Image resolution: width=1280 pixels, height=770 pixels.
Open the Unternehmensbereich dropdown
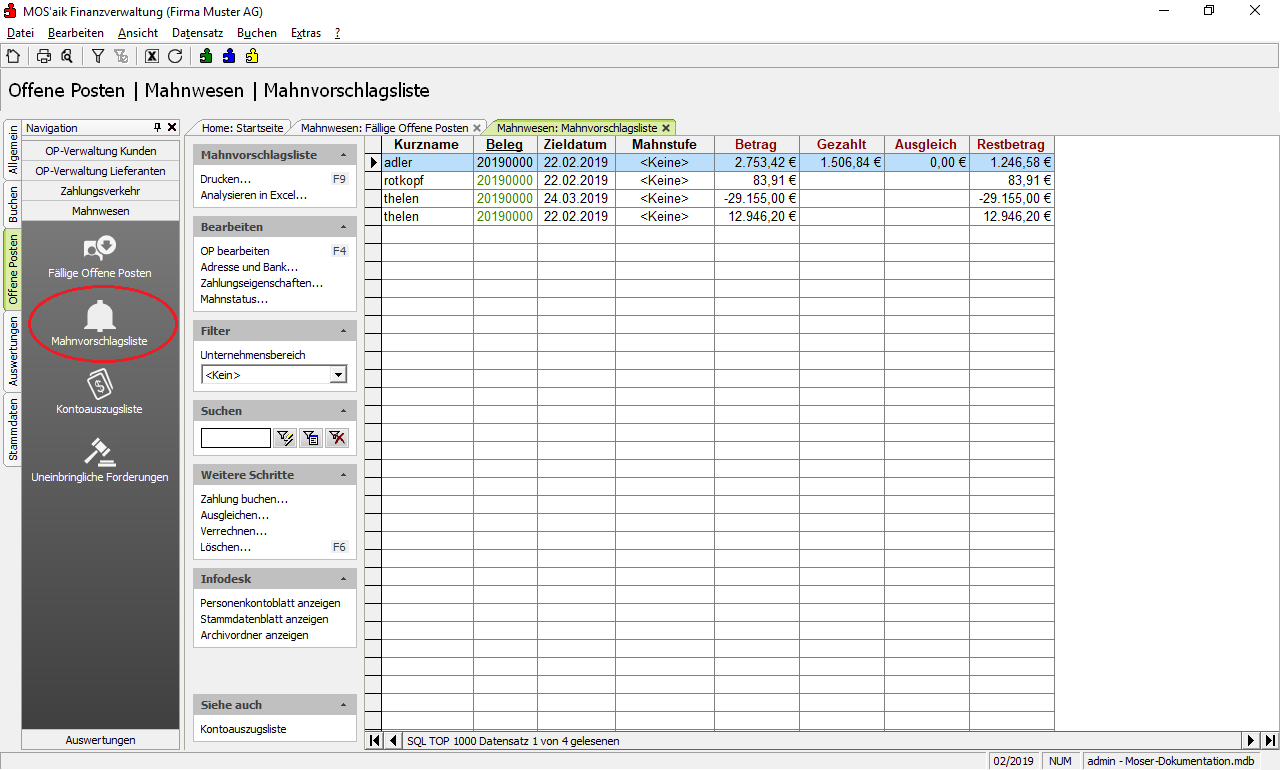338,375
